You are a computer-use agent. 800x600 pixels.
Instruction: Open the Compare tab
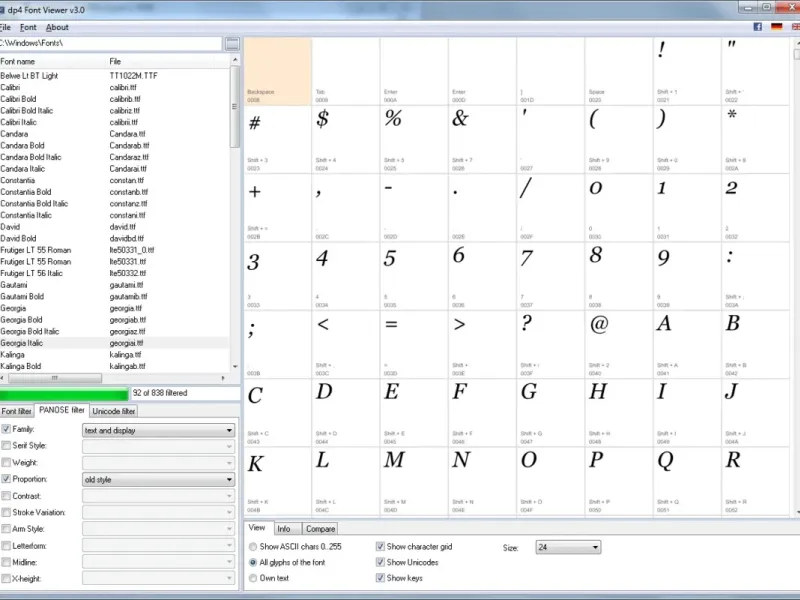(320, 529)
